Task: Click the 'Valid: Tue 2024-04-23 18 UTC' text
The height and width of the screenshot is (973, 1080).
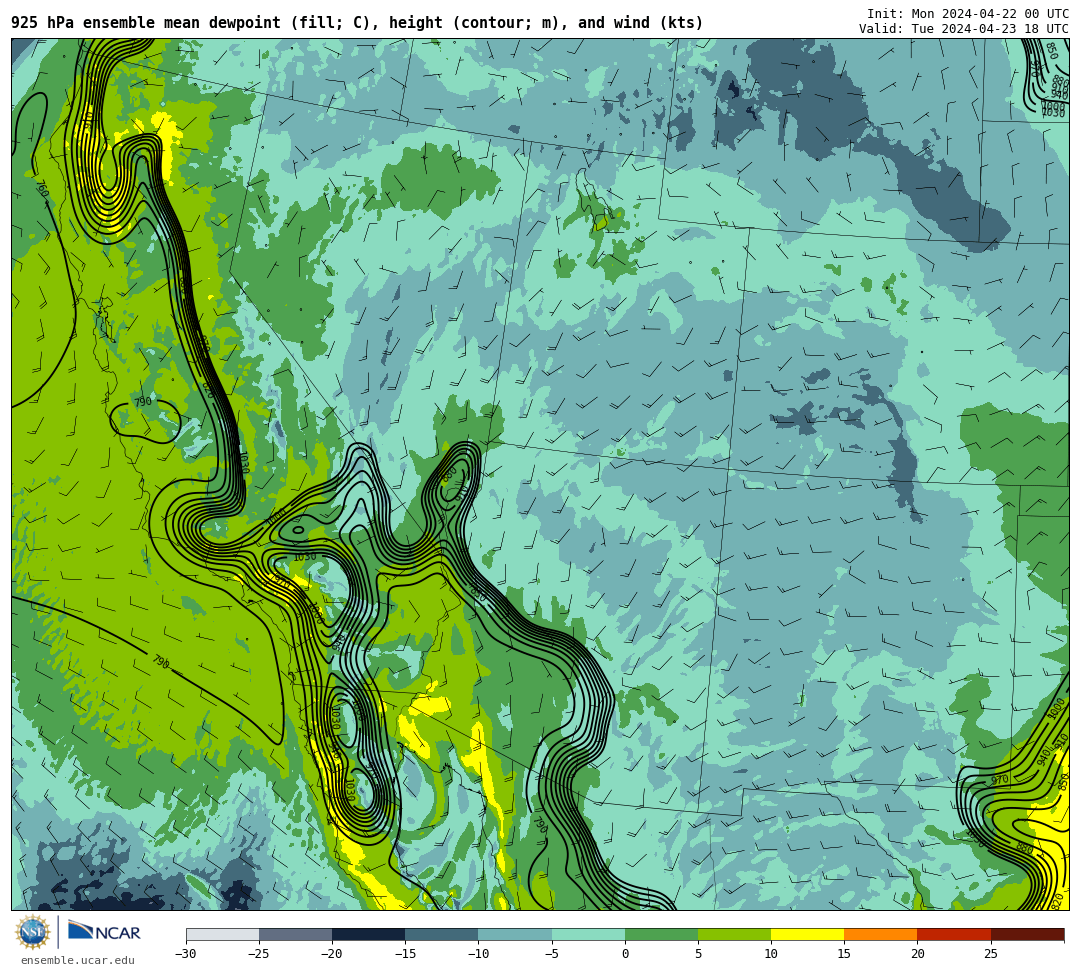Action: (964, 29)
